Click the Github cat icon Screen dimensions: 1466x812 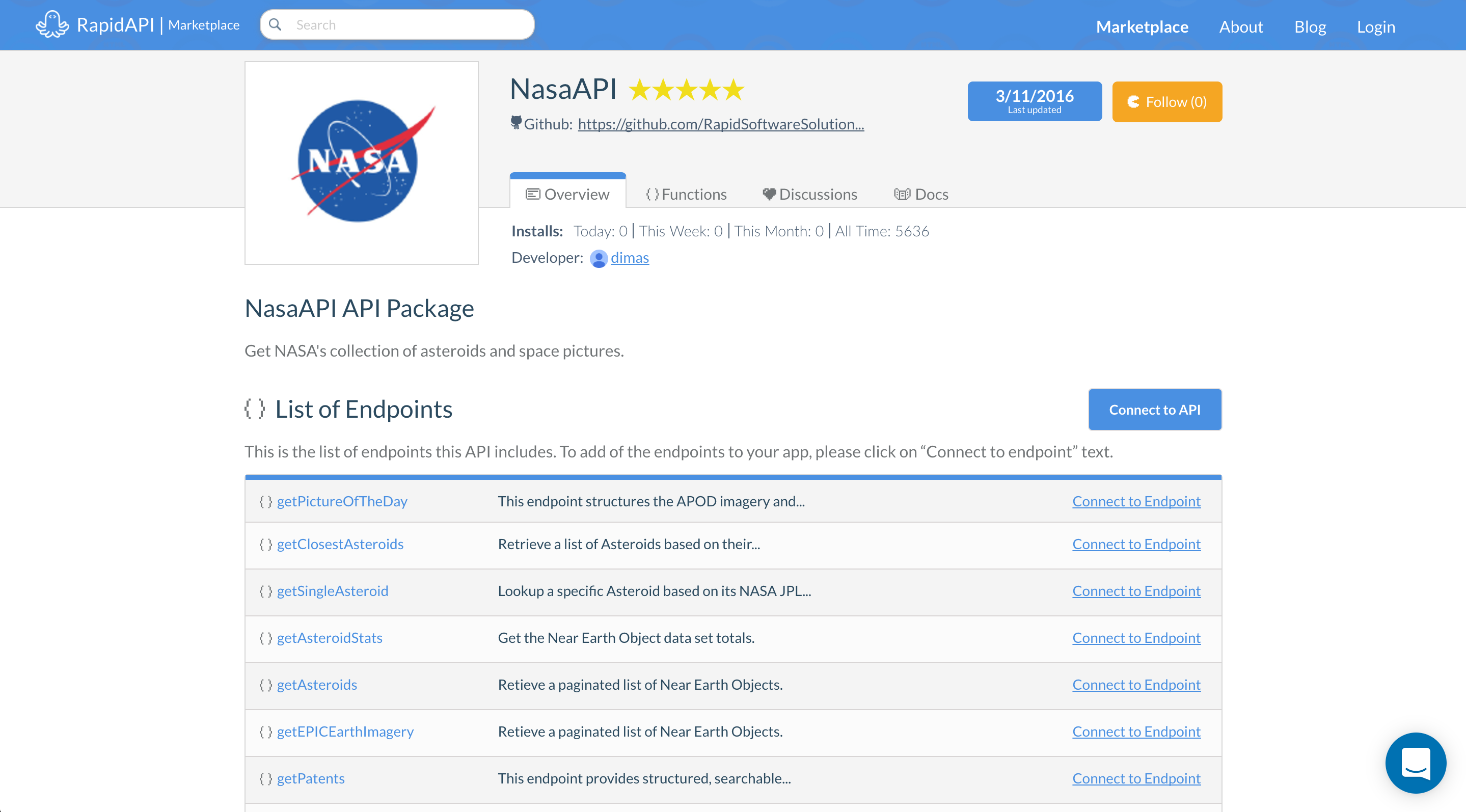click(x=515, y=123)
